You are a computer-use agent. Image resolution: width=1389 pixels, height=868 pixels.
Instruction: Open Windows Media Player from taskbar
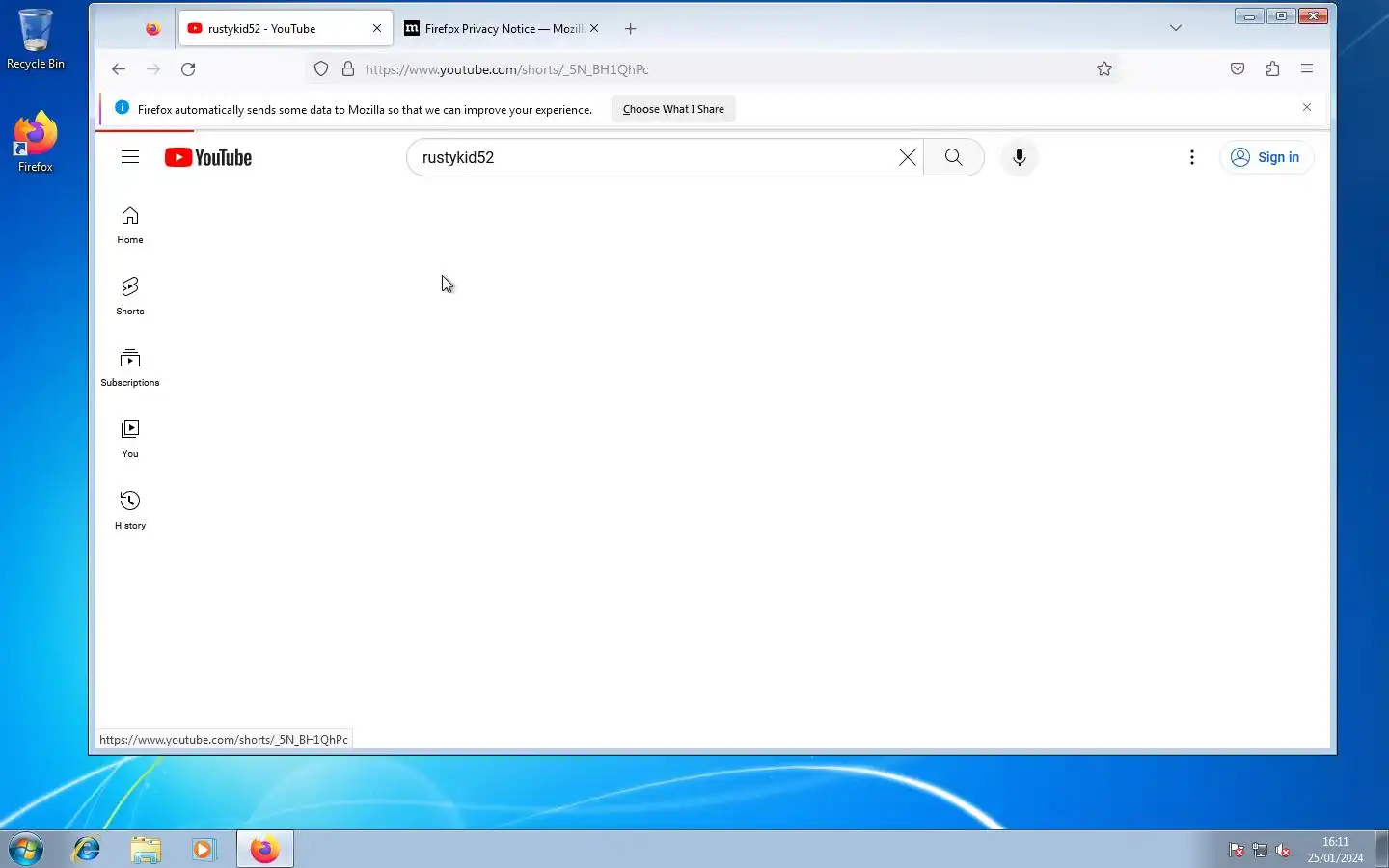click(204, 850)
